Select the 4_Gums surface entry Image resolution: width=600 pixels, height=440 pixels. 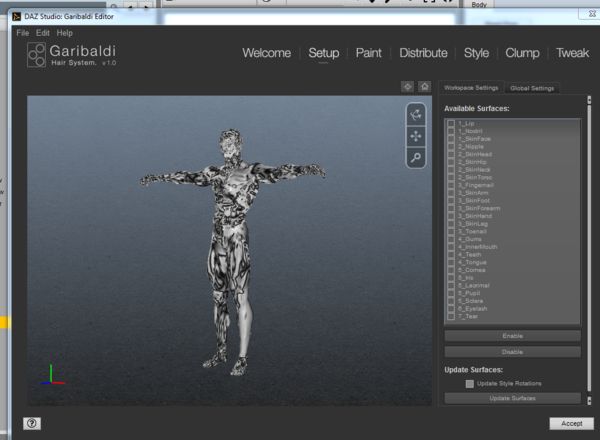(x=512, y=239)
